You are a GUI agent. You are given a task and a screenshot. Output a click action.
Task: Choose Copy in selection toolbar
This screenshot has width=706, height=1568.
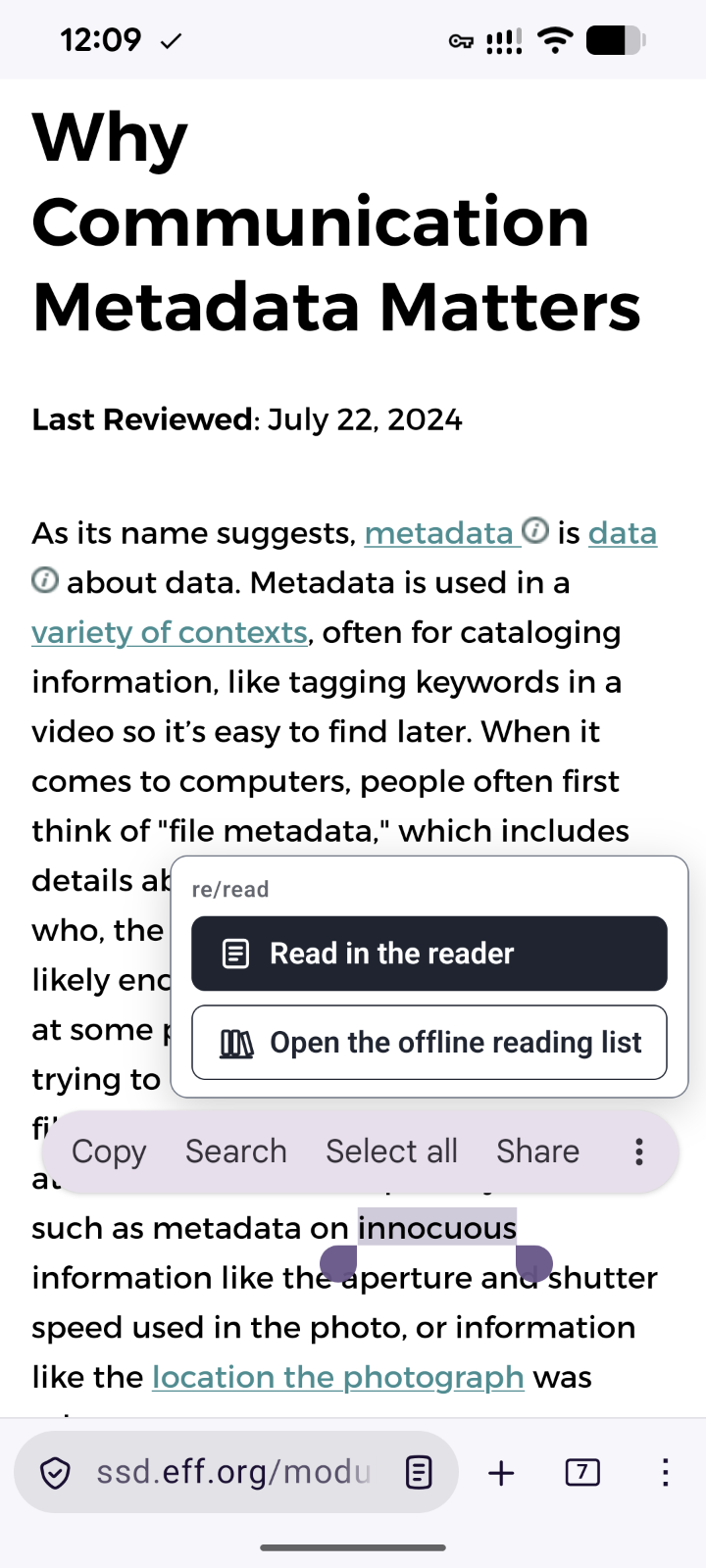coord(109,1151)
